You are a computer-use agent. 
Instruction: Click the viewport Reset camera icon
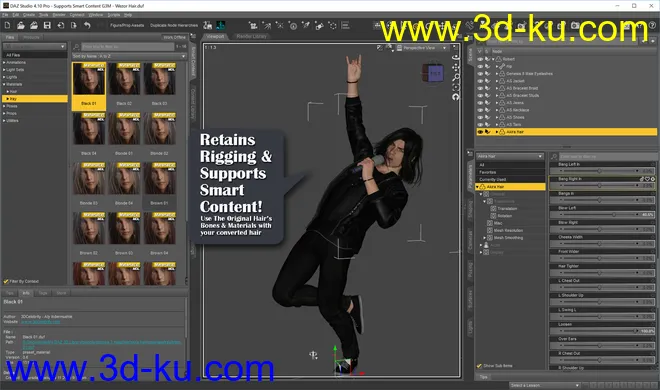455,97
